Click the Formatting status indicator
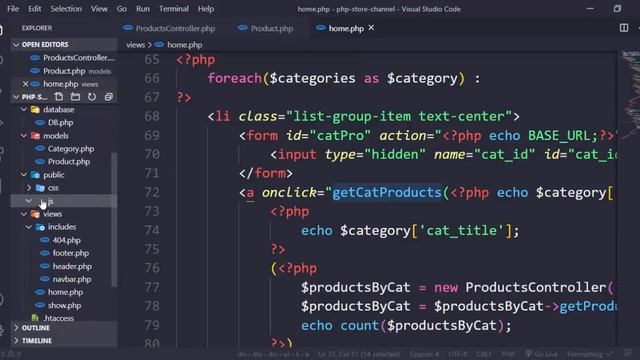 590,354
